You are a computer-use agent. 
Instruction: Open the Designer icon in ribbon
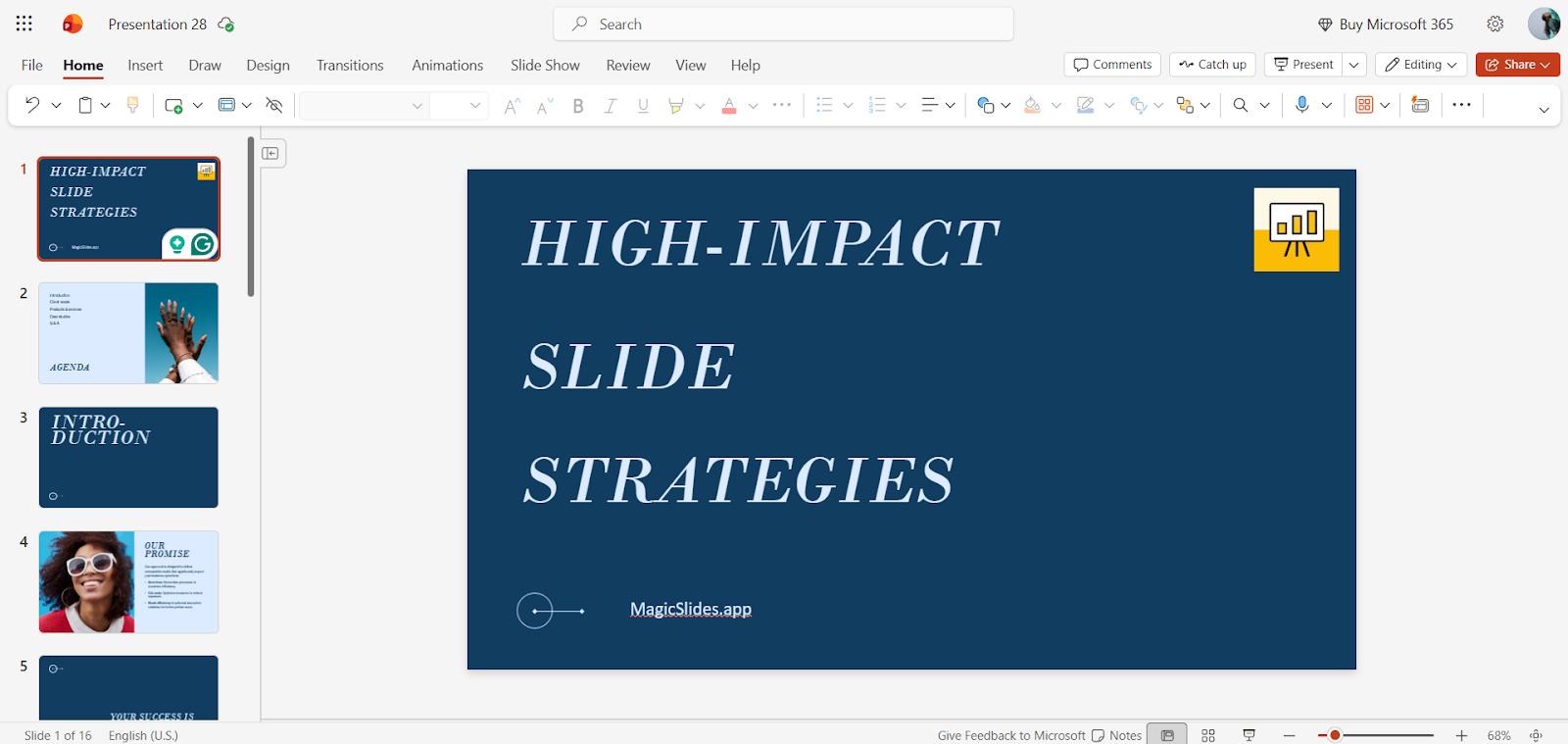click(x=1420, y=105)
